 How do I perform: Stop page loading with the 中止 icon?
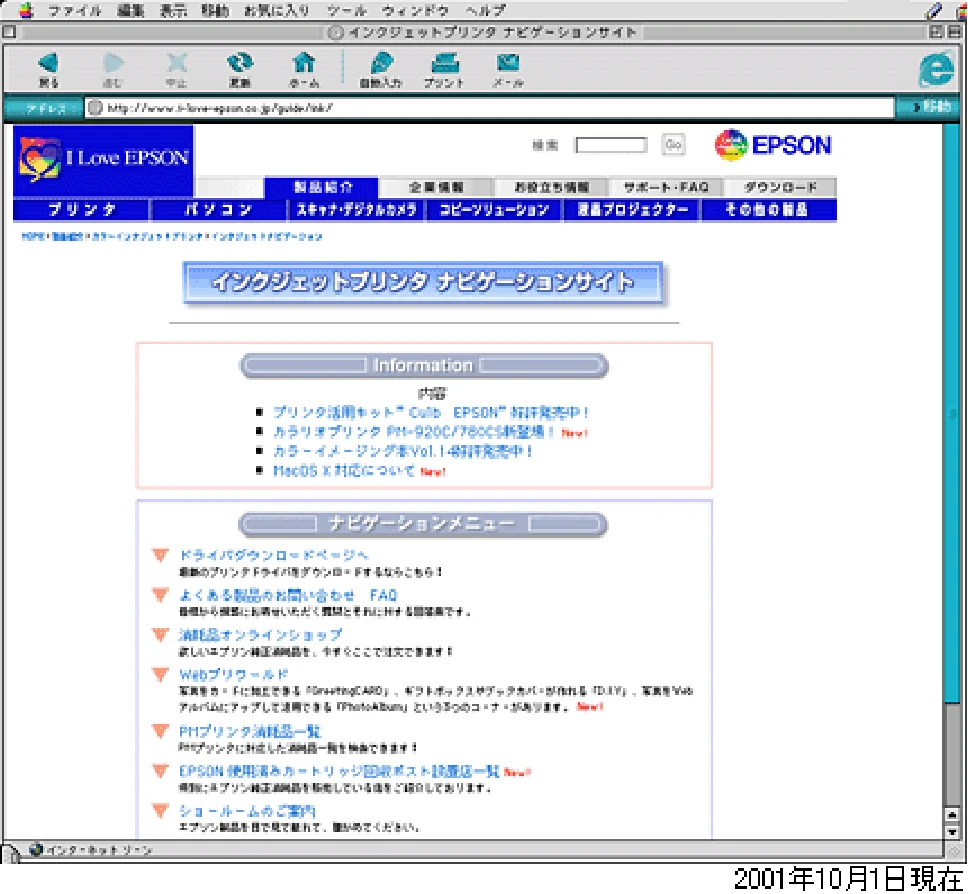click(x=177, y=68)
